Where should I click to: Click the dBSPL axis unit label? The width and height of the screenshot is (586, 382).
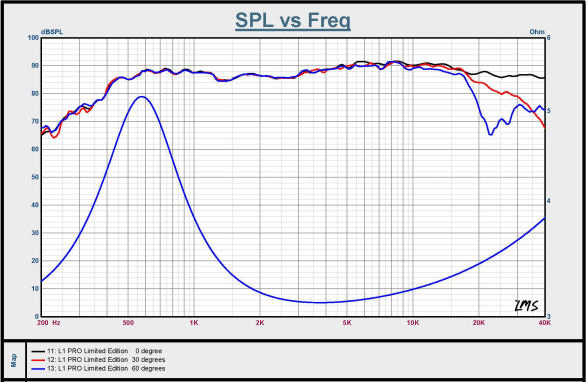(52, 32)
